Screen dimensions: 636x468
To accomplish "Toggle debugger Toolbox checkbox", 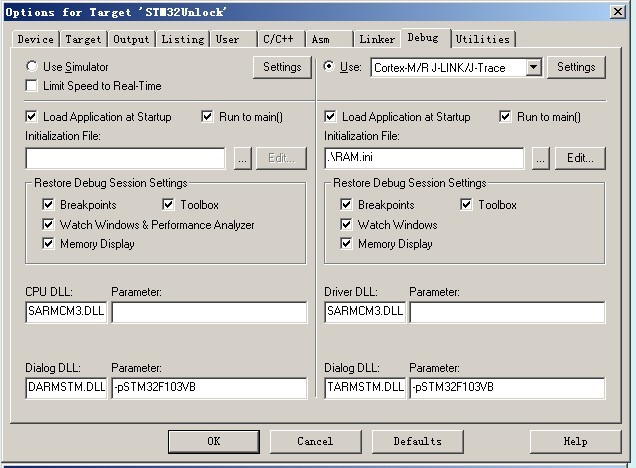I will click(x=466, y=204).
